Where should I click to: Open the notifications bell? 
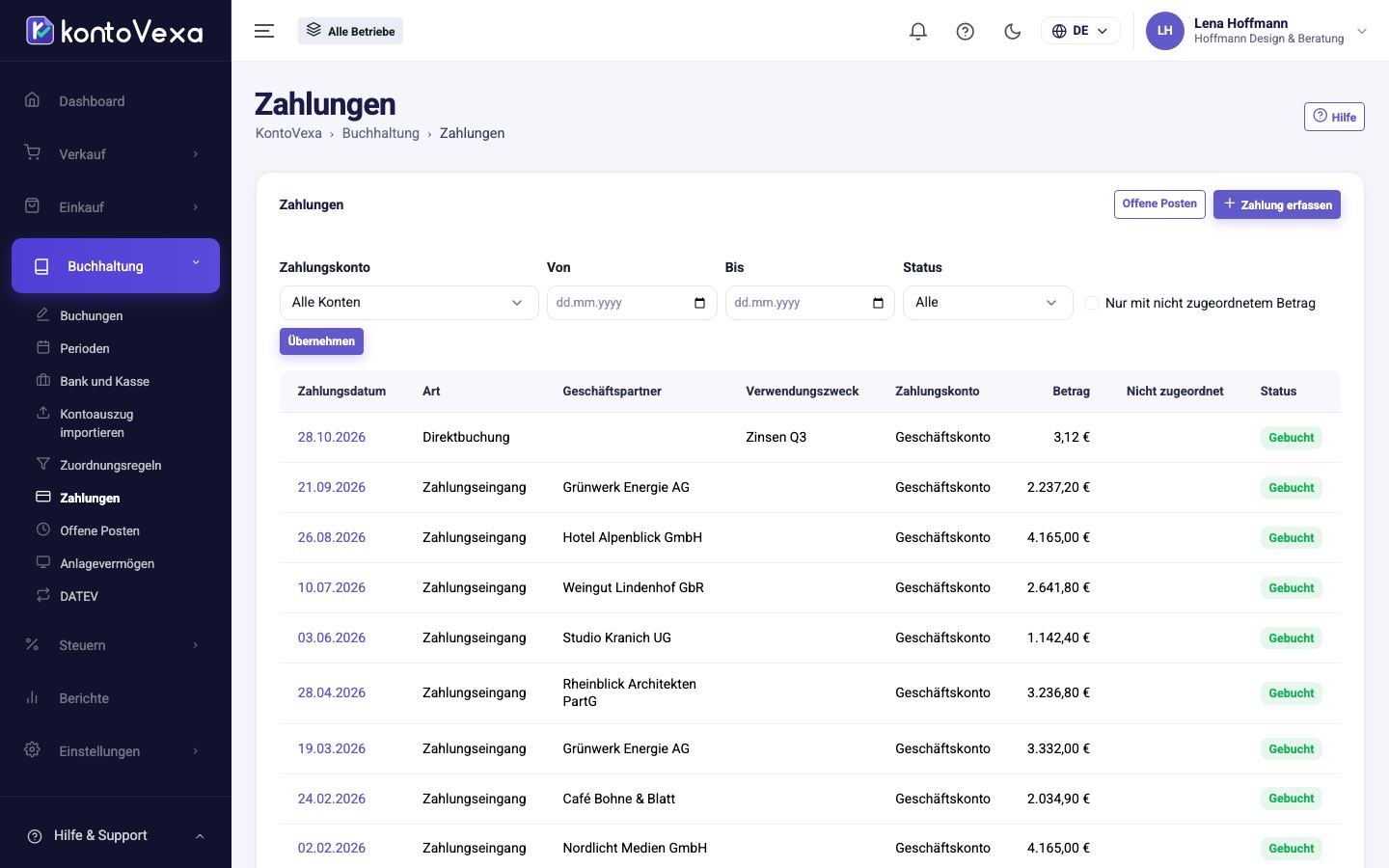918,31
